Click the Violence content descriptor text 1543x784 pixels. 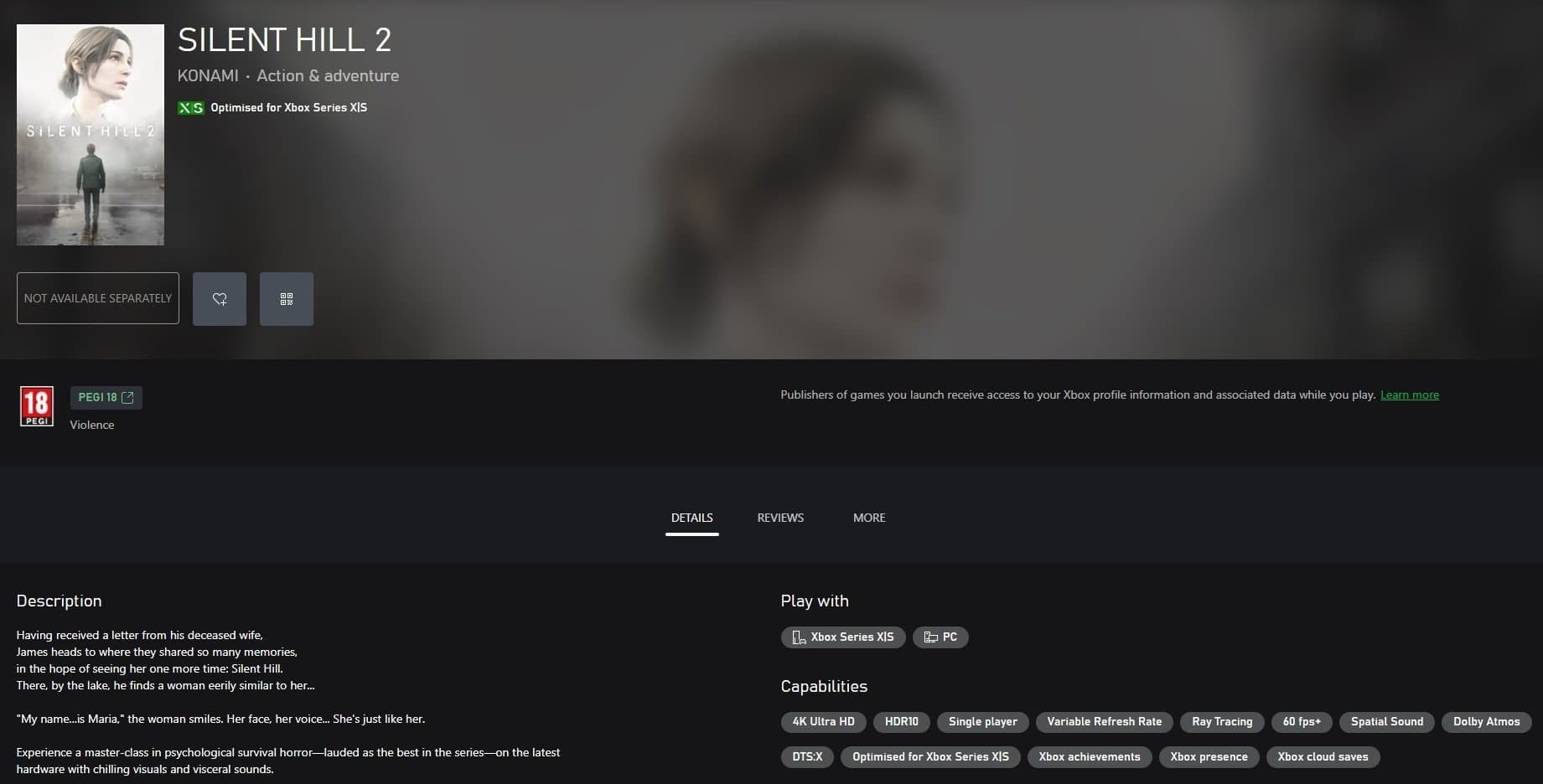[92, 425]
